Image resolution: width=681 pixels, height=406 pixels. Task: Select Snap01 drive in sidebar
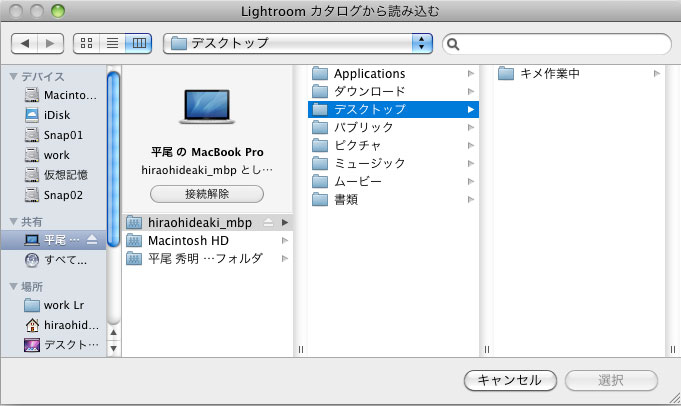pyautogui.click(x=53, y=135)
